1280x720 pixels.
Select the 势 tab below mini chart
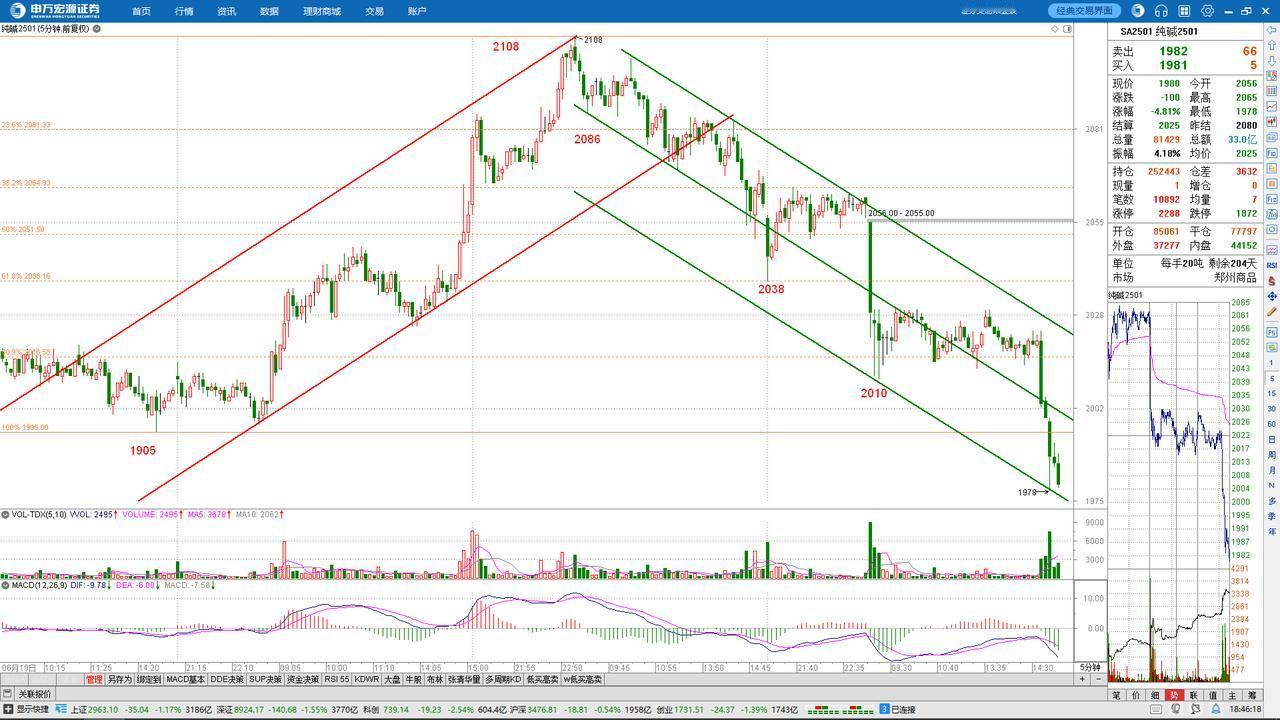pos(1174,695)
